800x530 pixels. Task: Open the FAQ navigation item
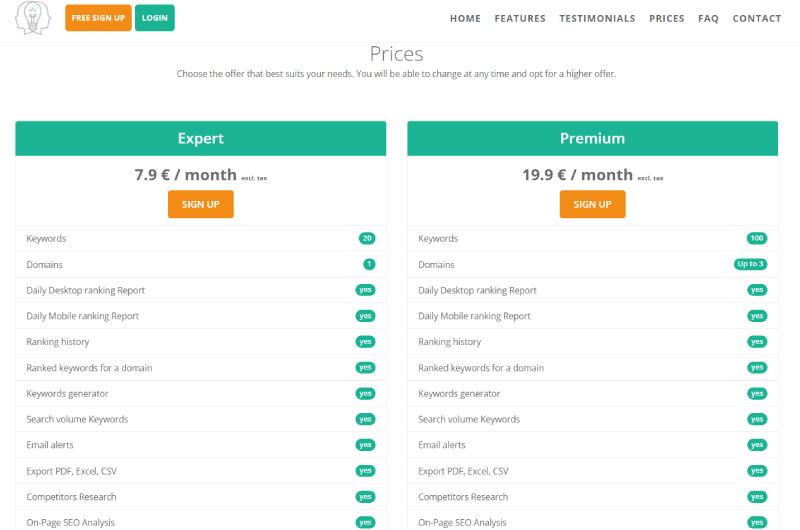point(708,18)
